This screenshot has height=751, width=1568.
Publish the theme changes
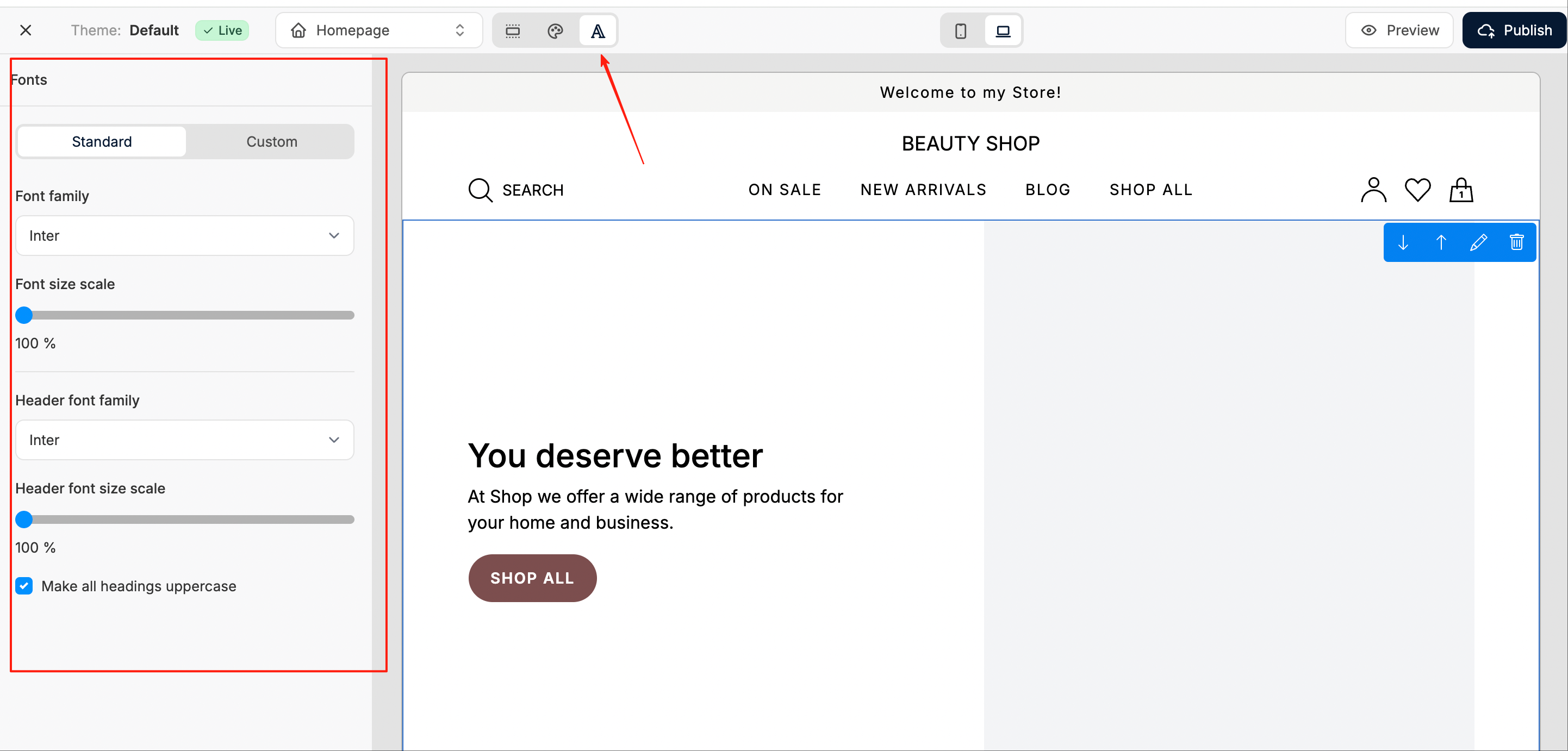1514,30
